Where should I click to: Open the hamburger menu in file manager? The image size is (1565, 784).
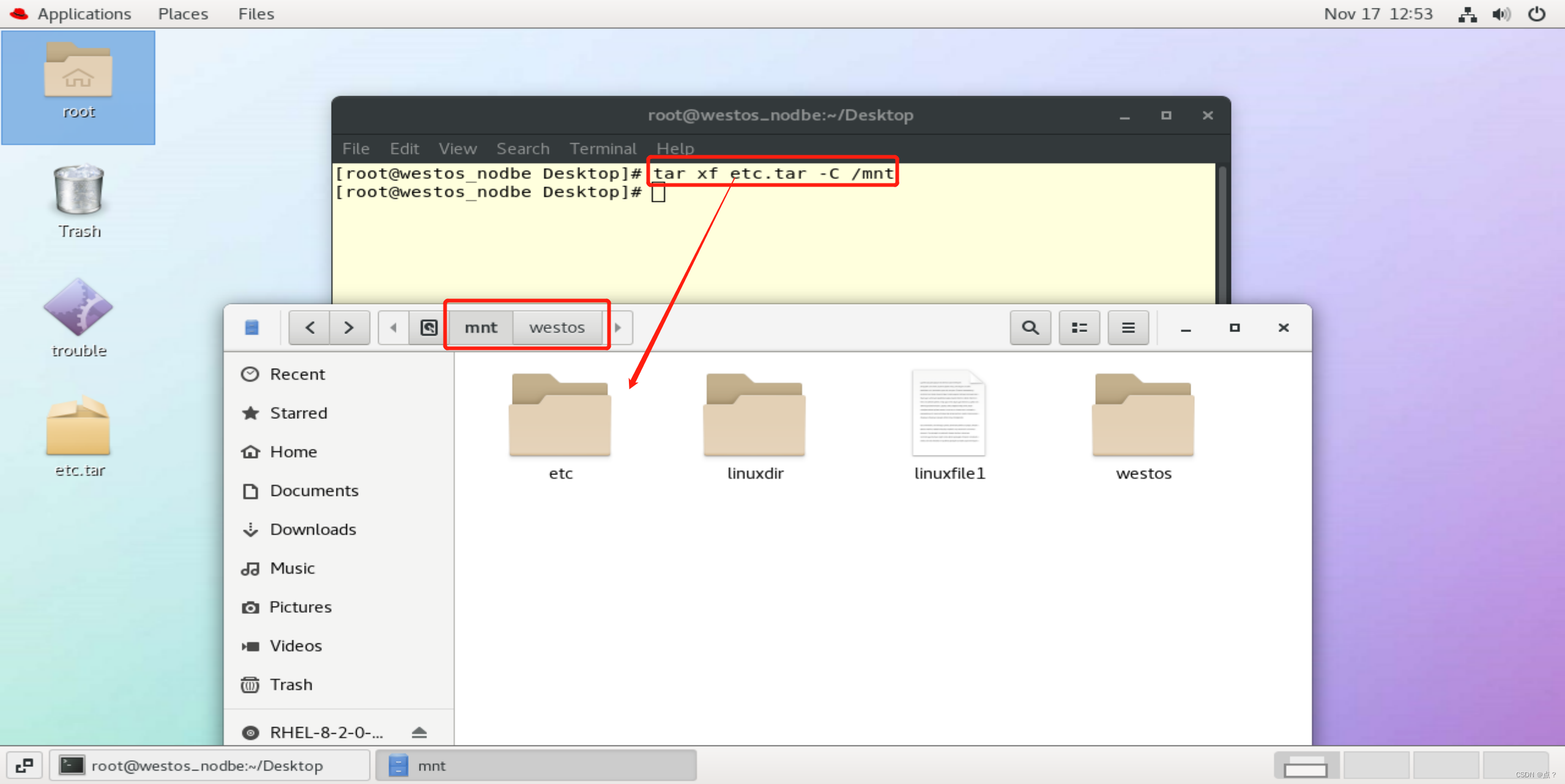pos(1128,328)
